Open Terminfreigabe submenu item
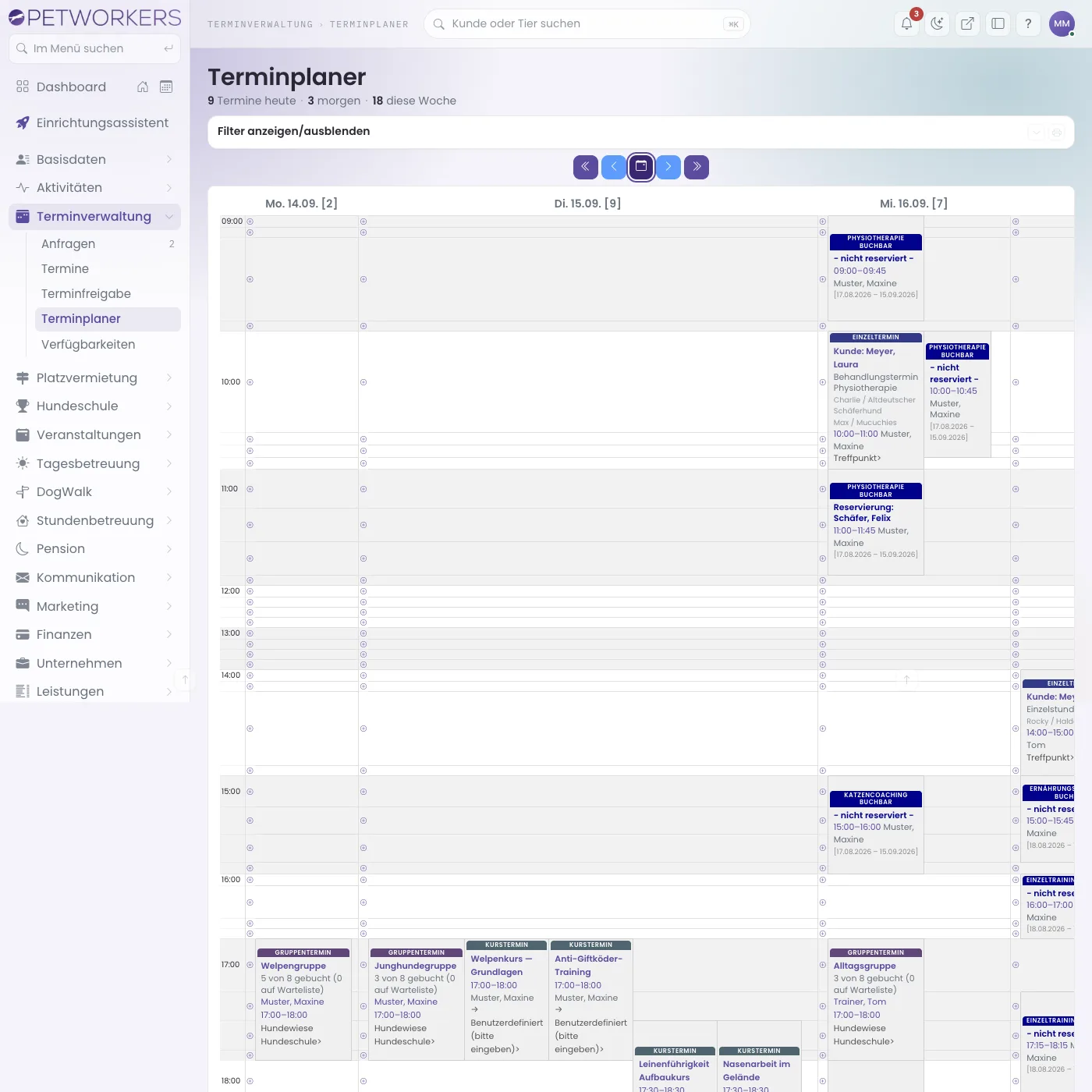This screenshot has width=1092, height=1092. (108, 294)
